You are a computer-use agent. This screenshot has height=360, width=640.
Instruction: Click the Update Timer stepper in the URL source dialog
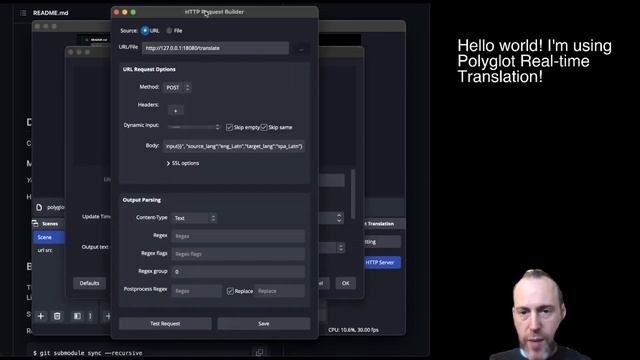(339, 218)
